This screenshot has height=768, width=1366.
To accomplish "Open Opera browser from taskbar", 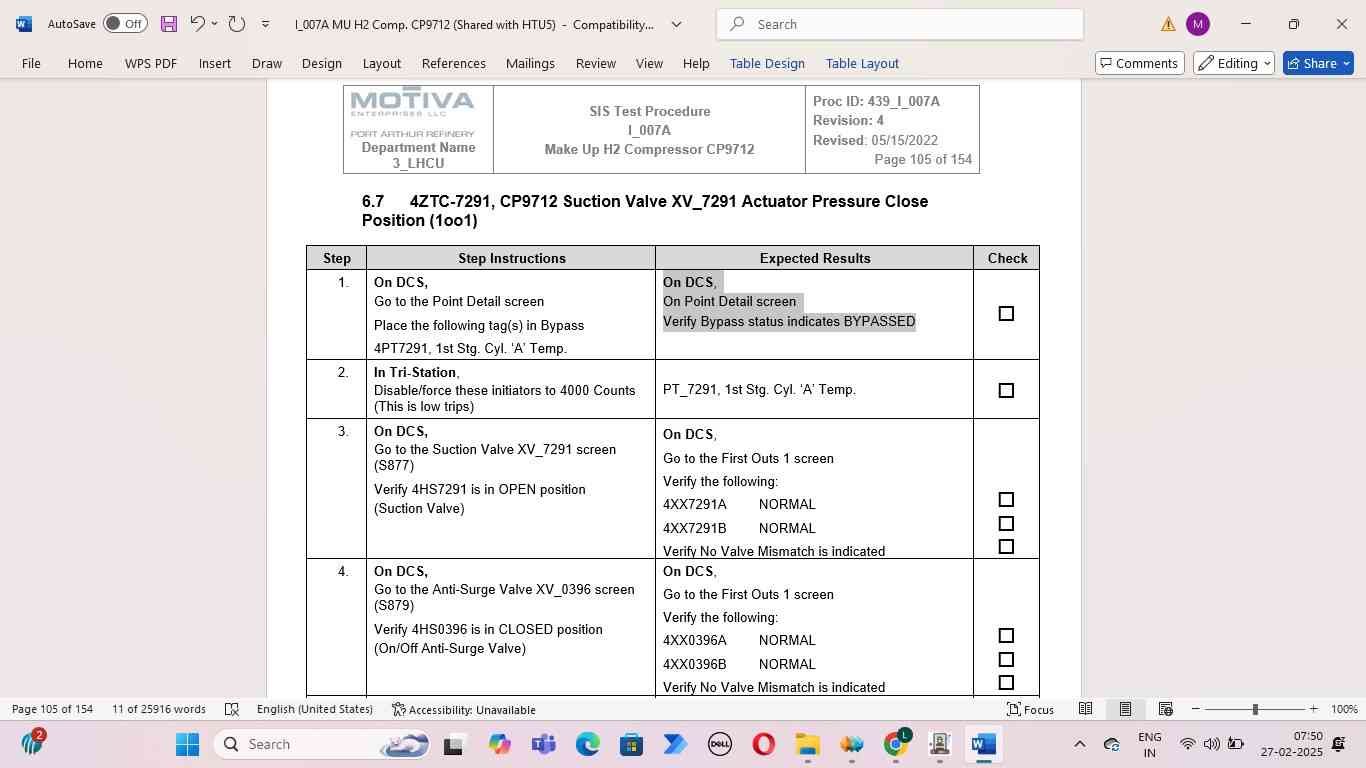I will 763,744.
